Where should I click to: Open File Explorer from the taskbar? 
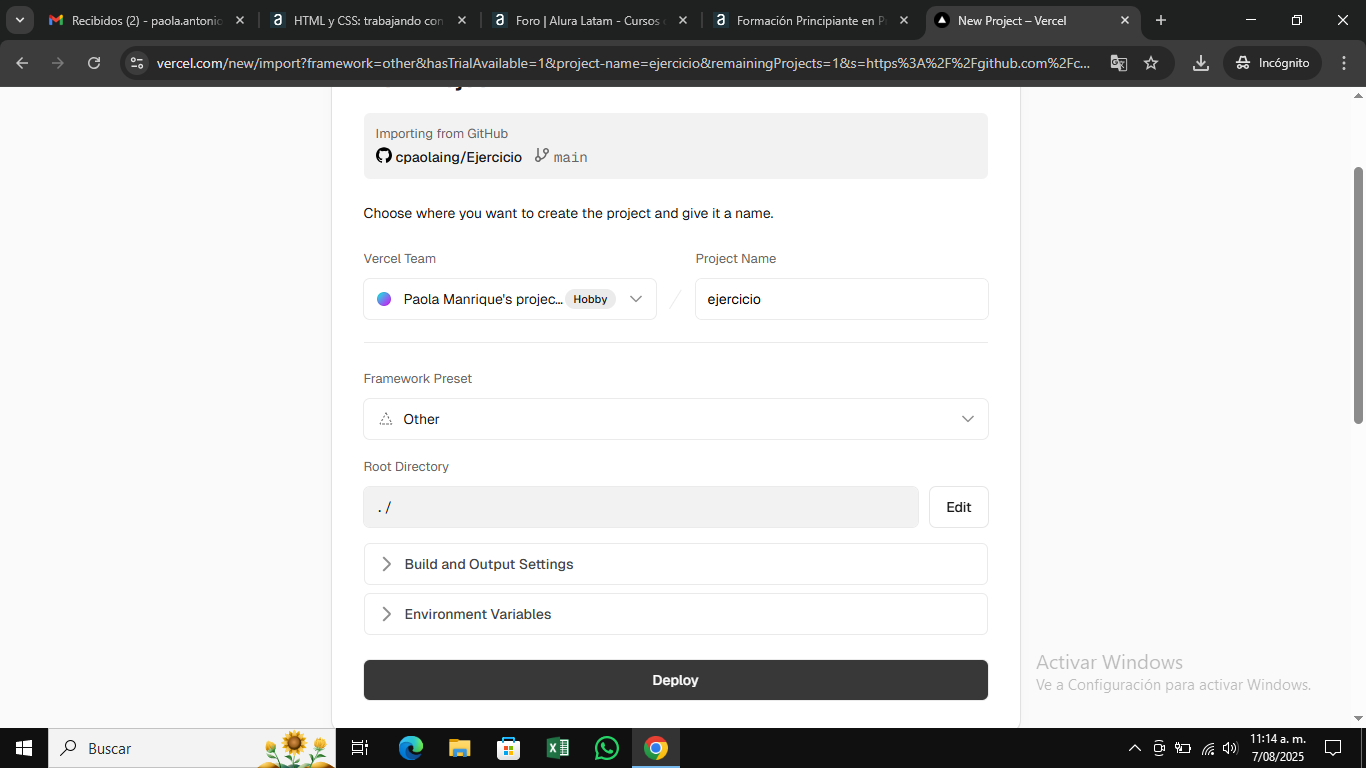[459, 748]
